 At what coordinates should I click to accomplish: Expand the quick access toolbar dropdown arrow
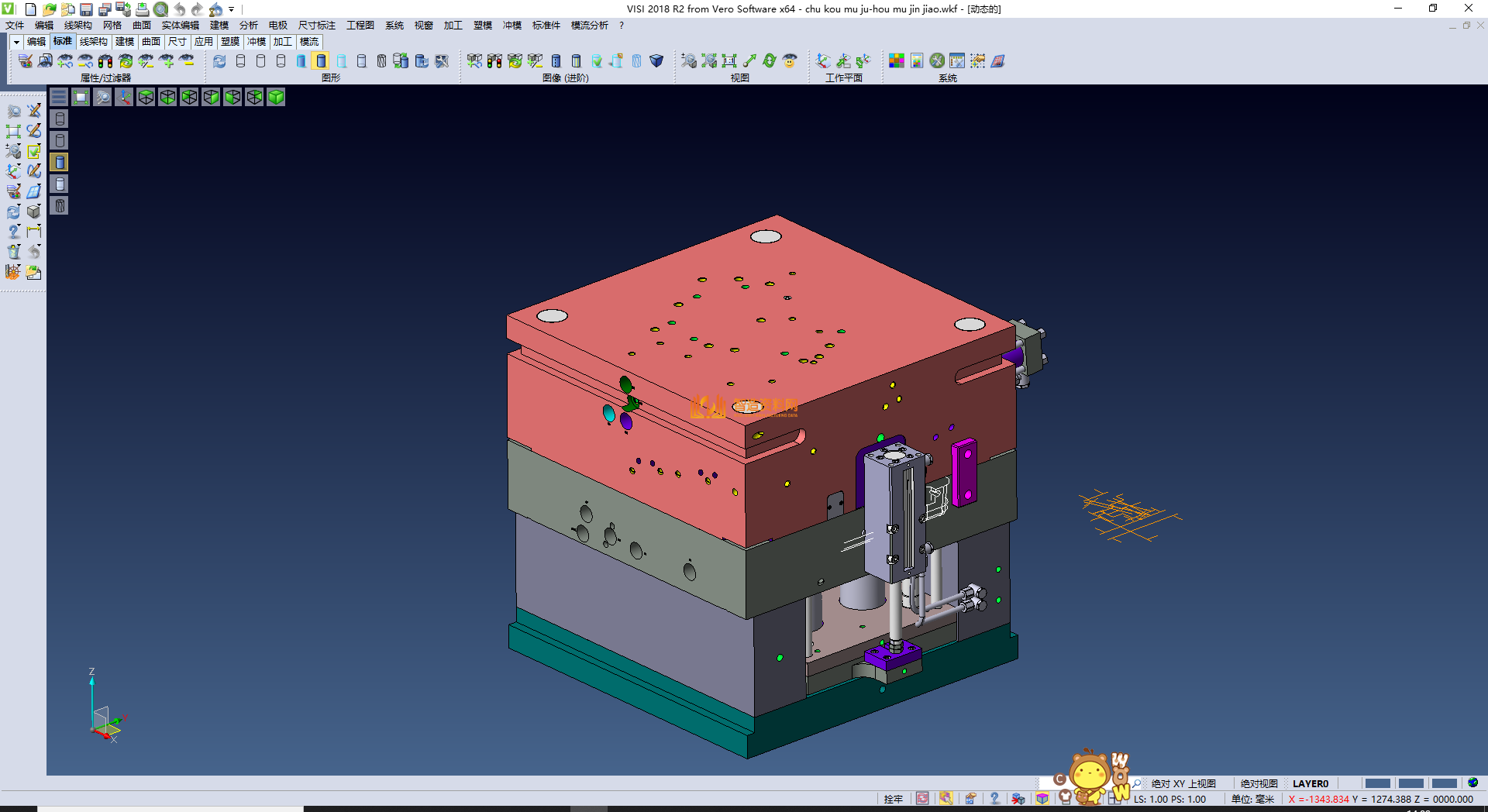[x=232, y=9]
